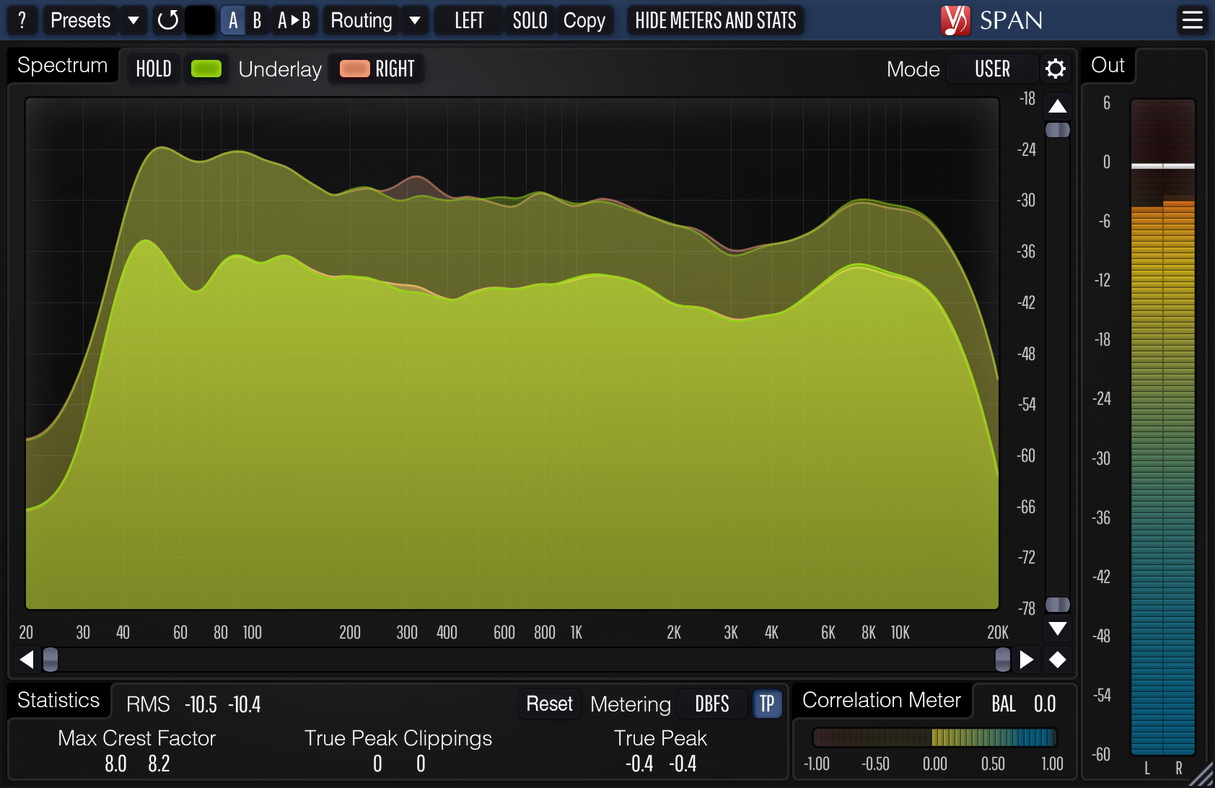The width and height of the screenshot is (1215, 788).
Task: Click the up triangle on vertical range
Action: pos(1057,106)
